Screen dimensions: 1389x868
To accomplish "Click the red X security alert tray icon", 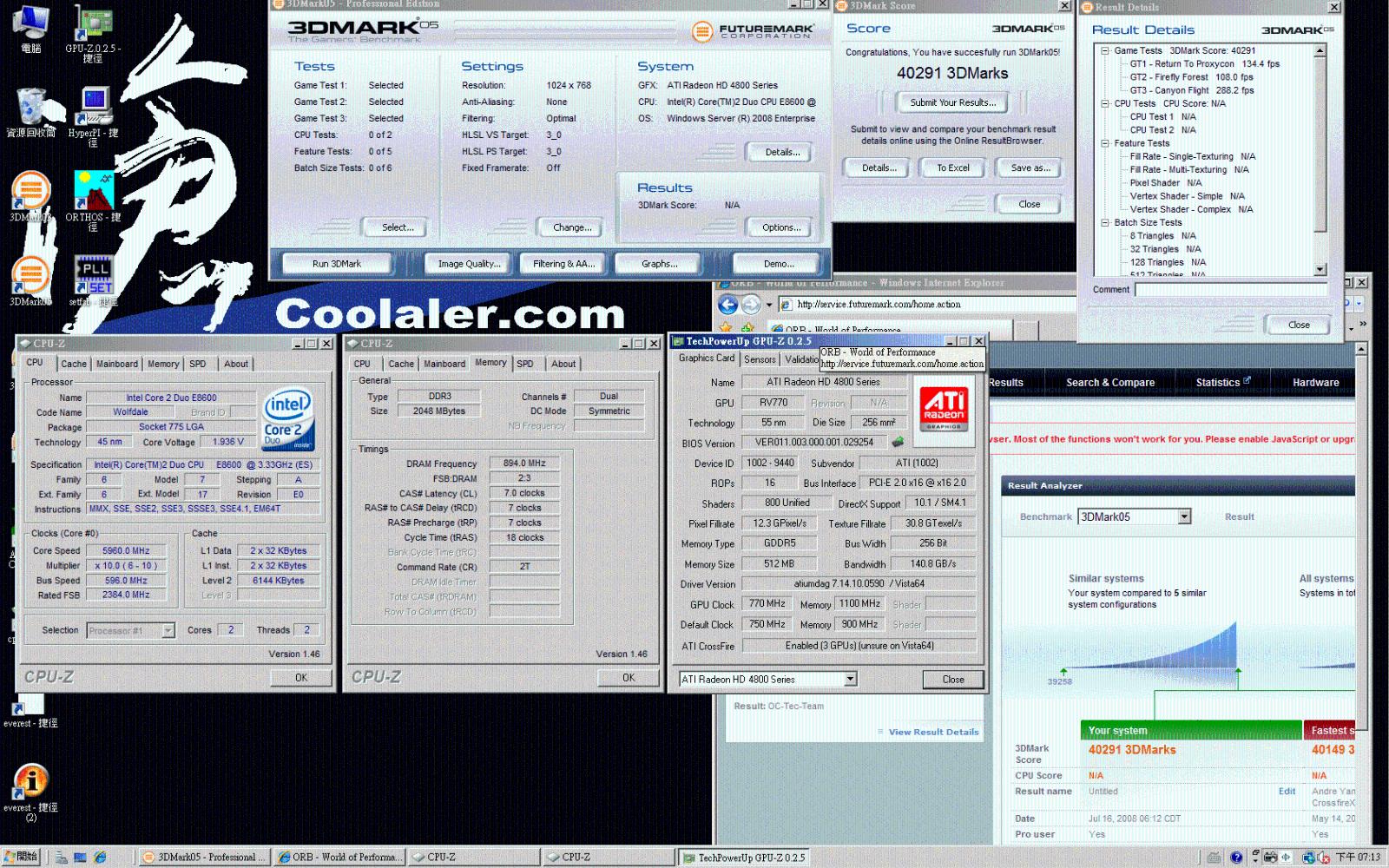I will 1324,858.
